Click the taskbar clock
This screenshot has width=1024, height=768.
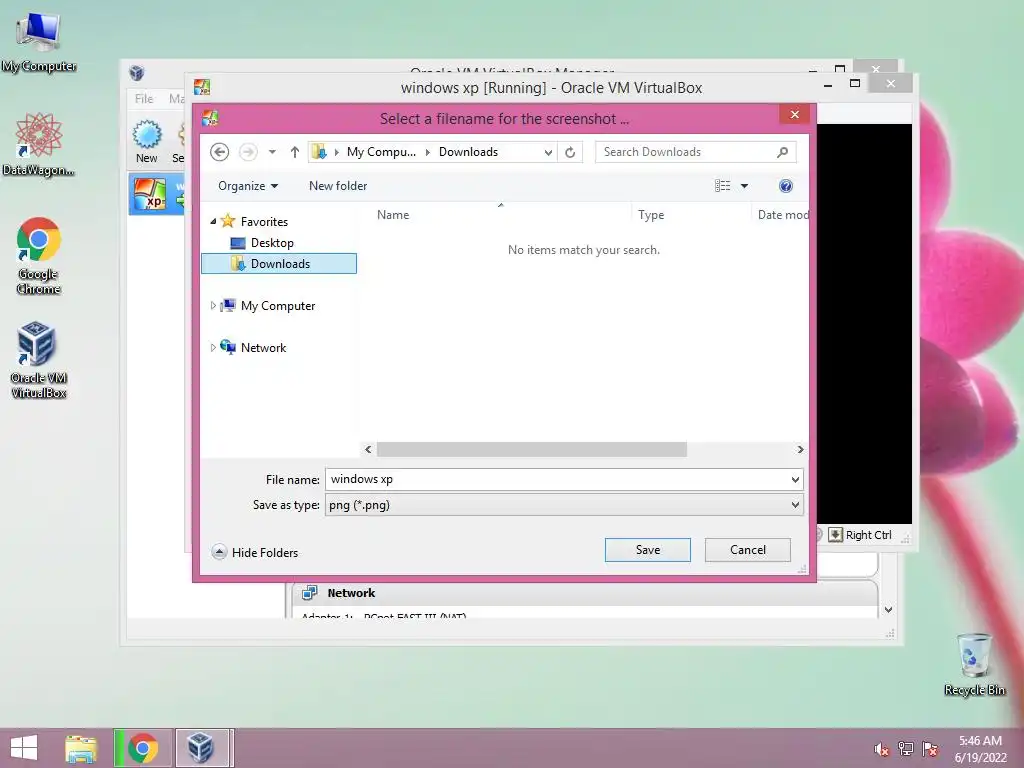click(x=980, y=749)
